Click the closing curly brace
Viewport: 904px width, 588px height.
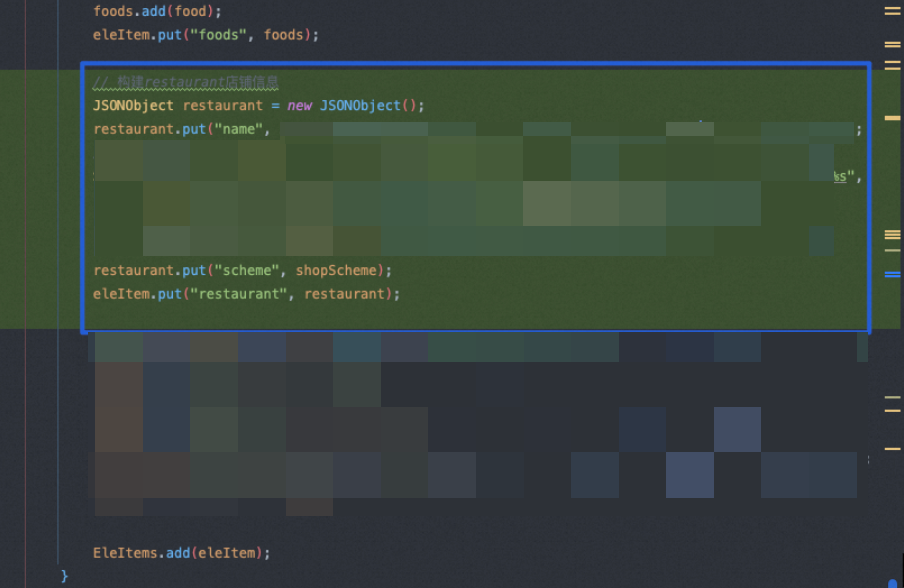click(65, 576)
